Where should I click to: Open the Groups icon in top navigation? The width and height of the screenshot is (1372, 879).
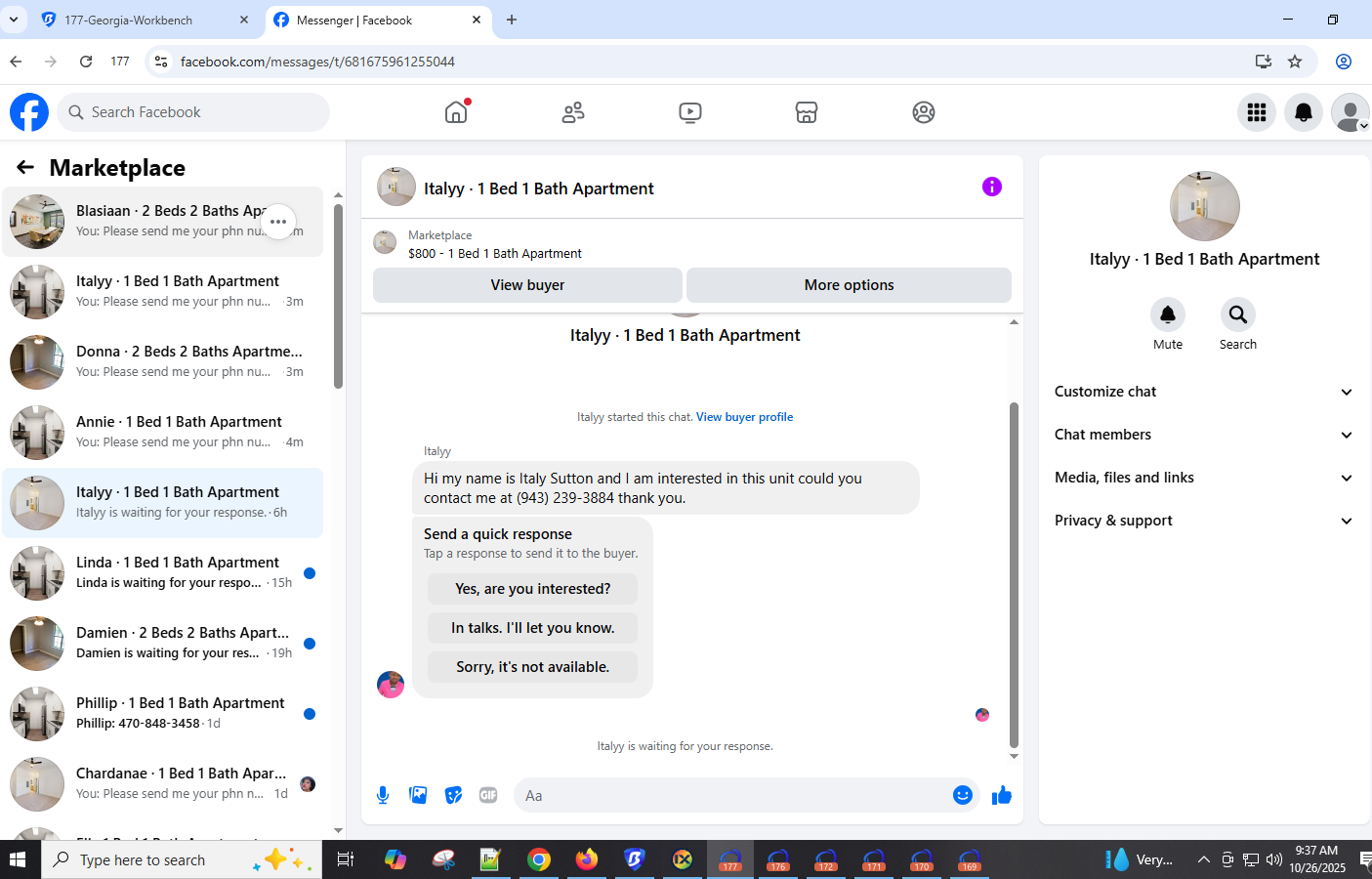click(924, 112)
